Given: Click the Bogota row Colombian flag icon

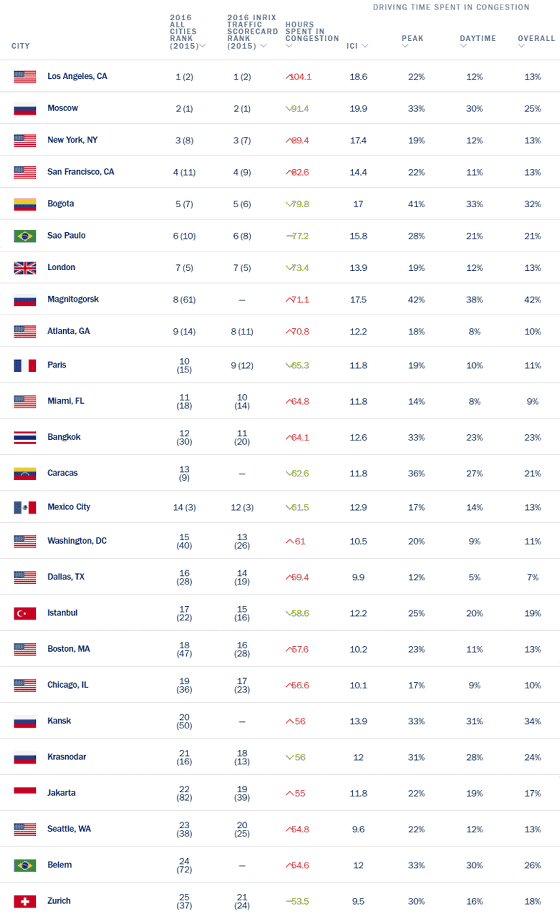Looking at the screenshot, I should (25, 204).
